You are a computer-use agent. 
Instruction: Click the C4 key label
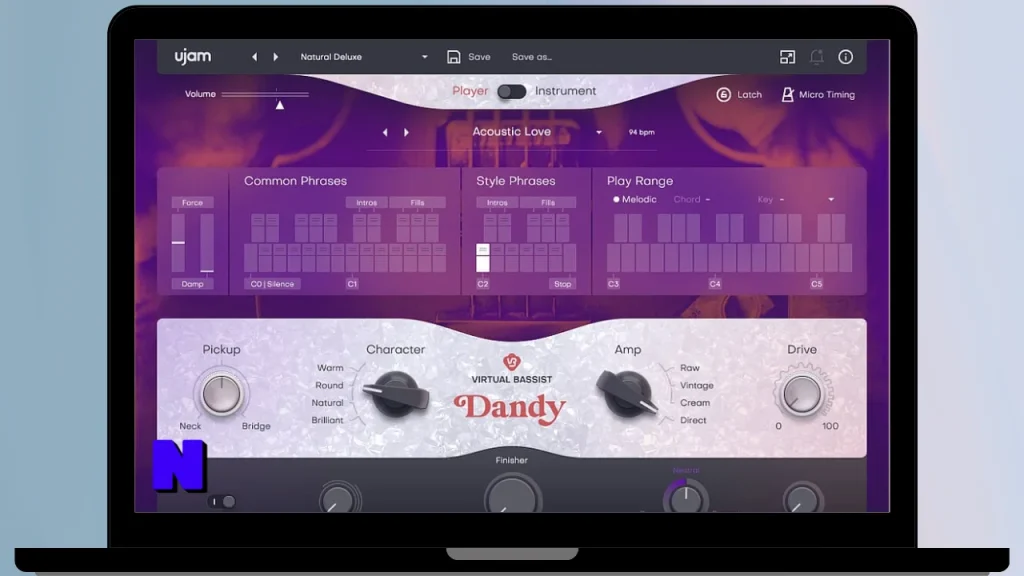point(715,284)
